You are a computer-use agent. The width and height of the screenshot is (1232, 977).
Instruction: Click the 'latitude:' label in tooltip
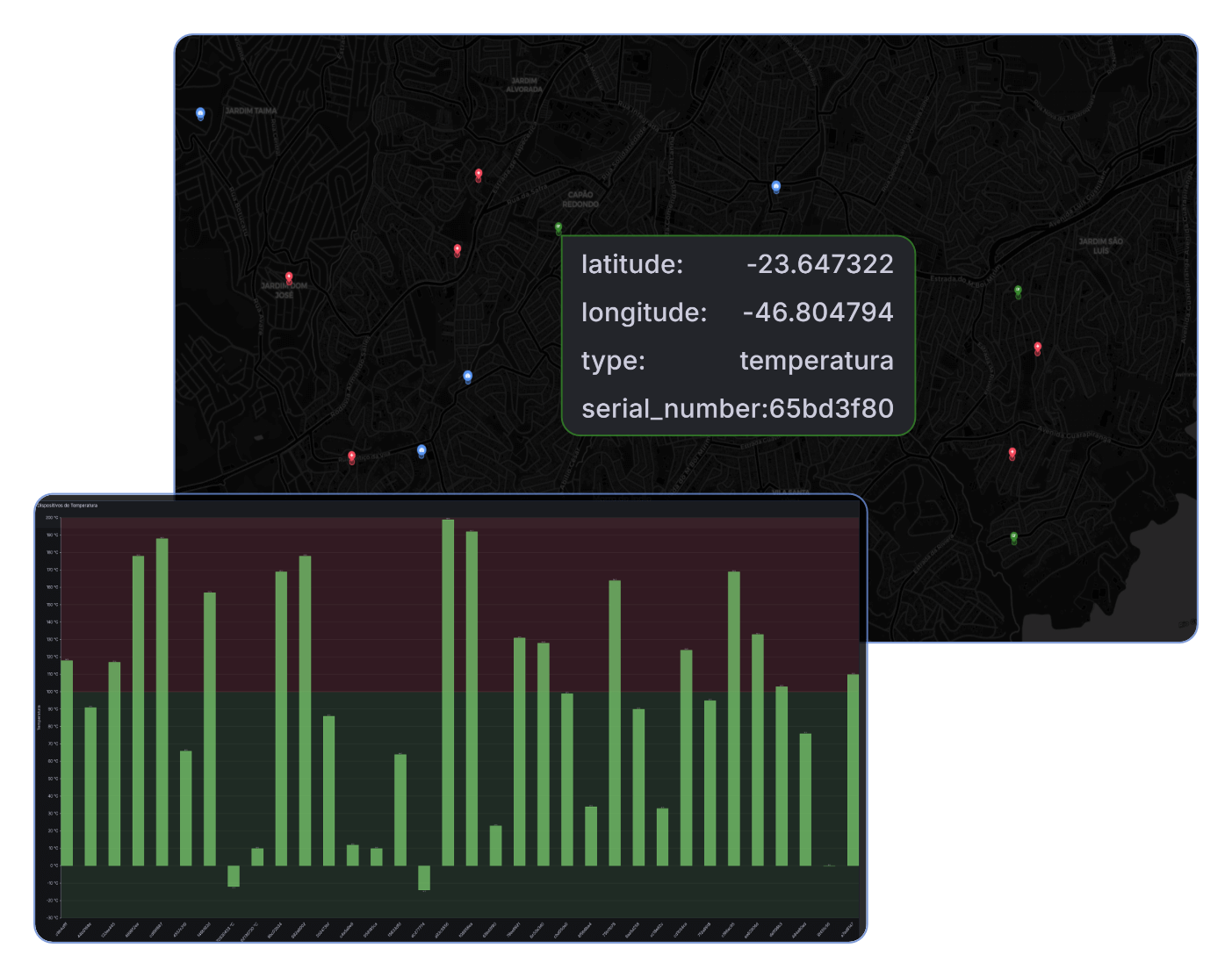(x=632, y=264)
